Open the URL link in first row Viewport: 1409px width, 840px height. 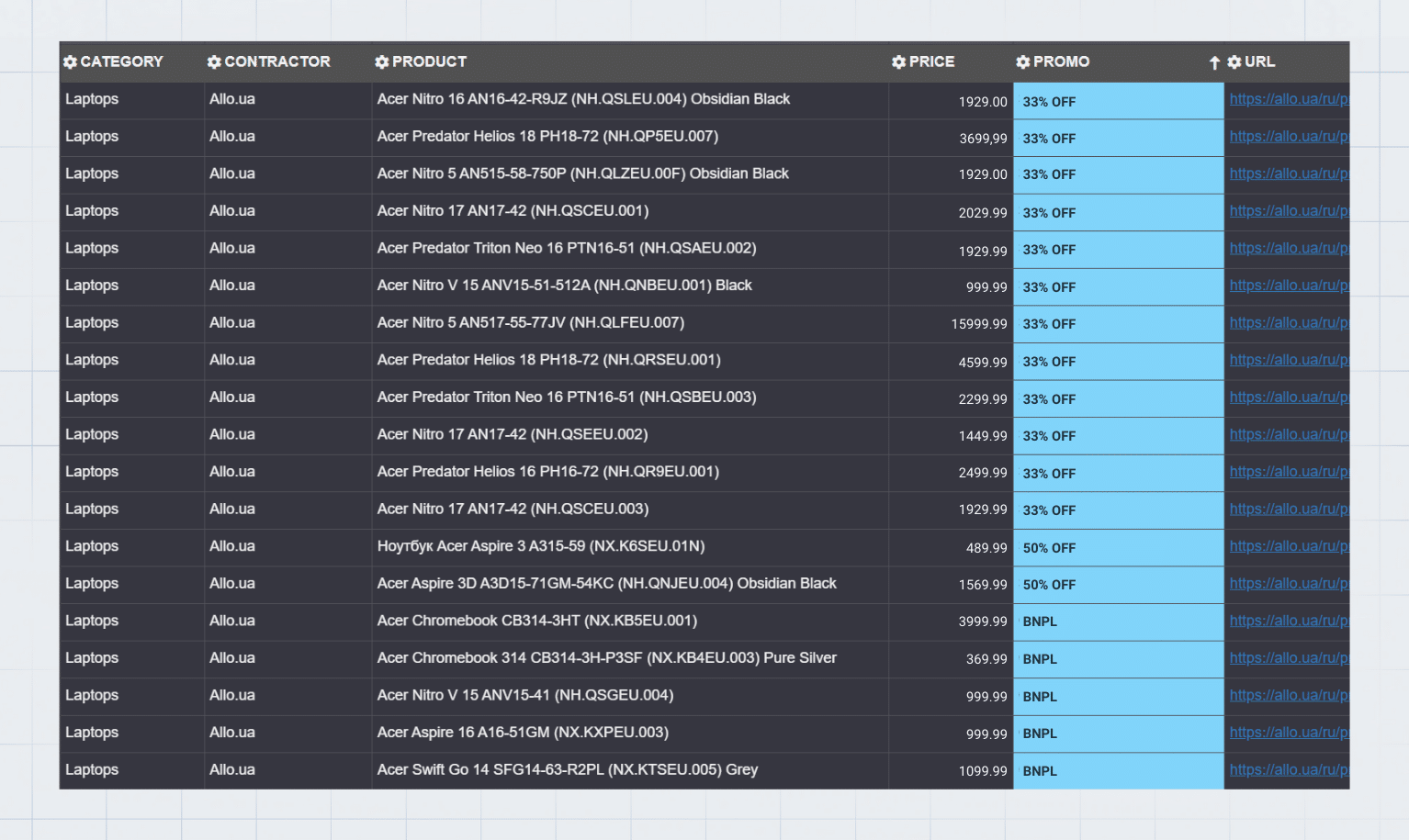point(1288,99)
